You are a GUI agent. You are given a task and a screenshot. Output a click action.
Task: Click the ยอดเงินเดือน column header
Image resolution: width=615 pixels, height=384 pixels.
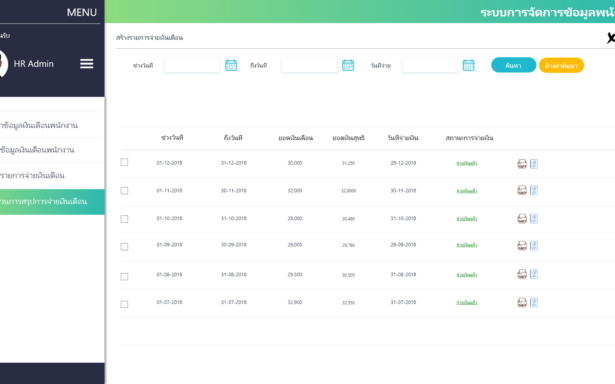296,138
